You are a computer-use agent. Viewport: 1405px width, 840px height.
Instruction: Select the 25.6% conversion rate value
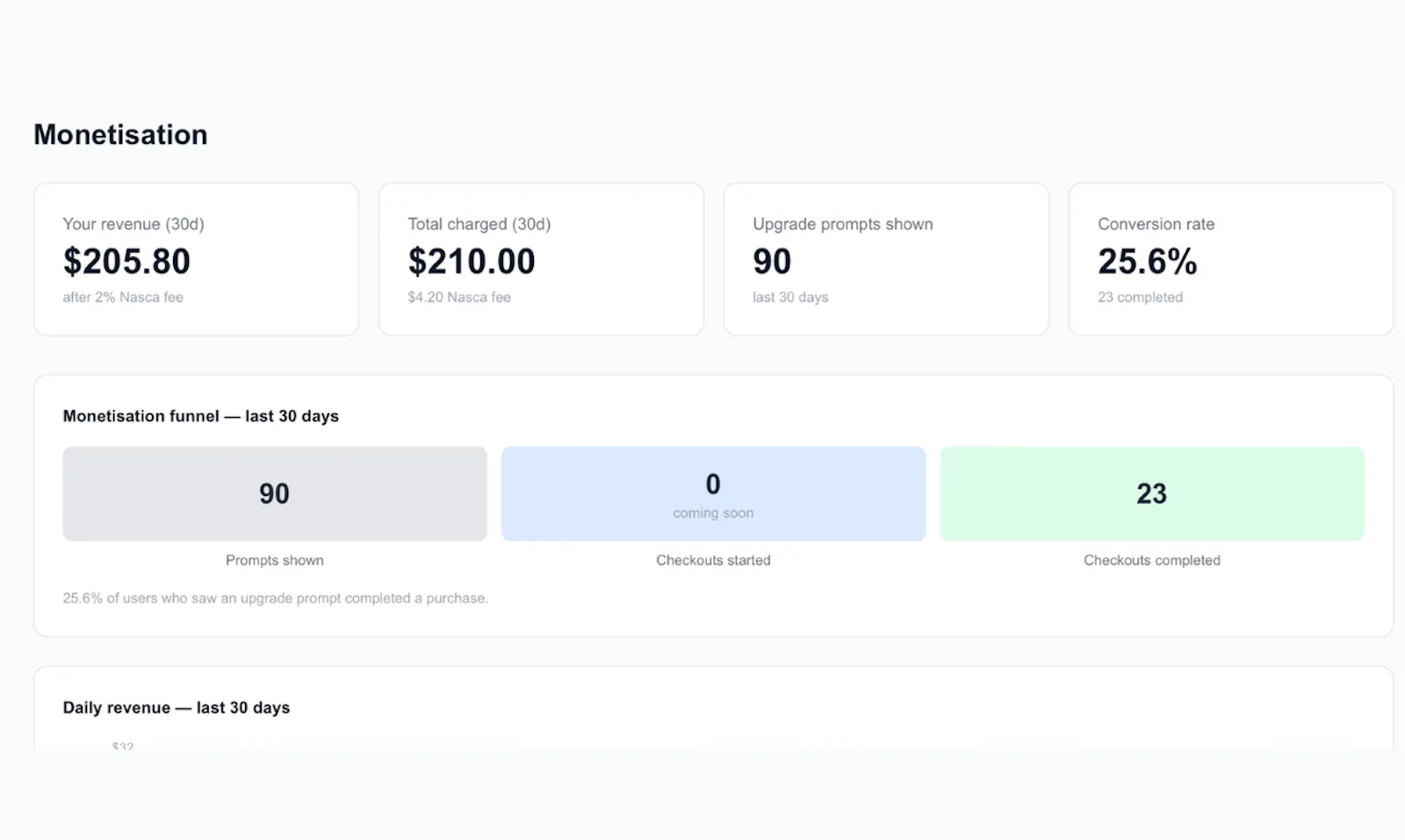[1148, 262]
